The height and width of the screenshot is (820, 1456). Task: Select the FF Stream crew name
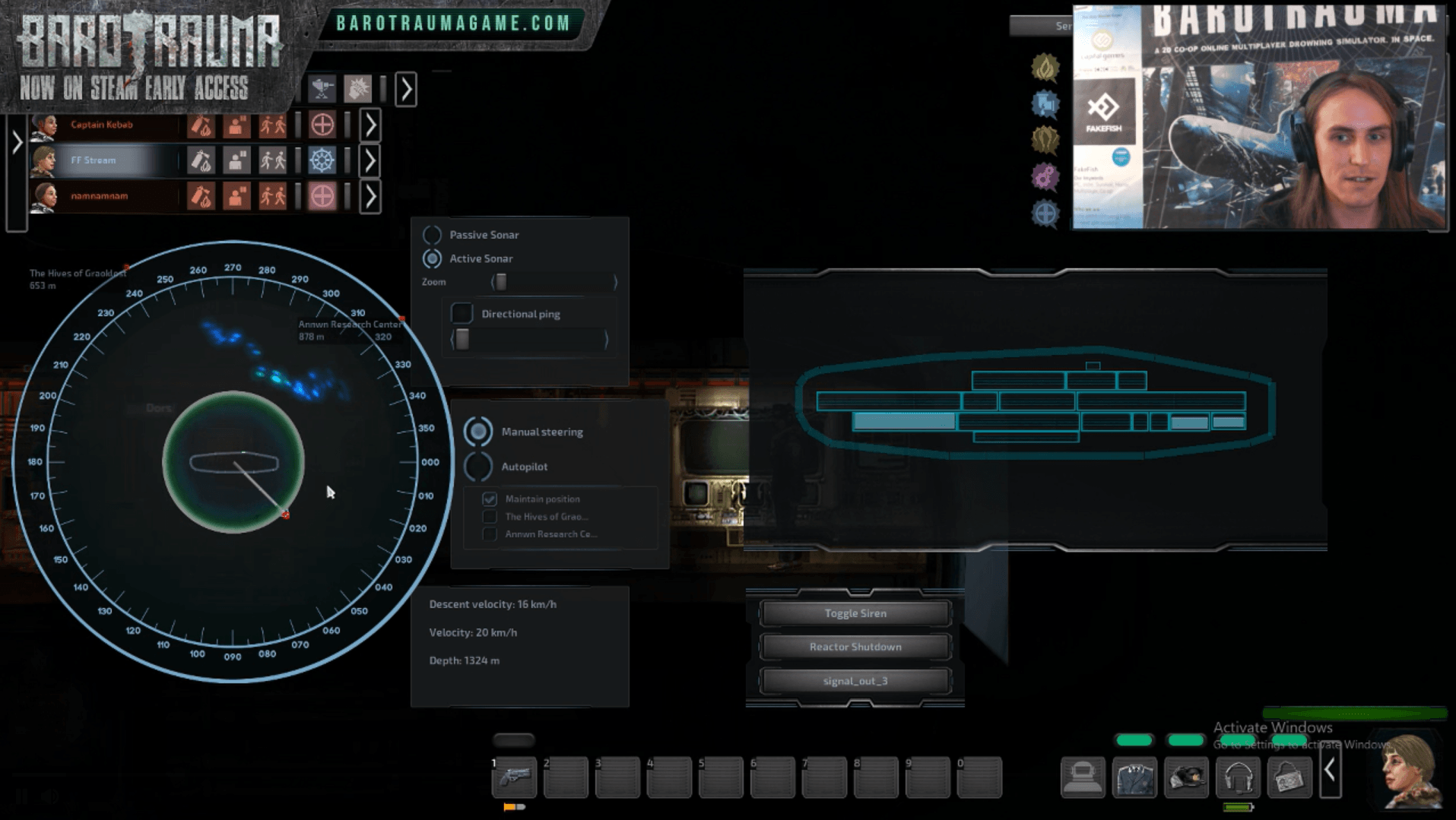(x=94, y=160)
